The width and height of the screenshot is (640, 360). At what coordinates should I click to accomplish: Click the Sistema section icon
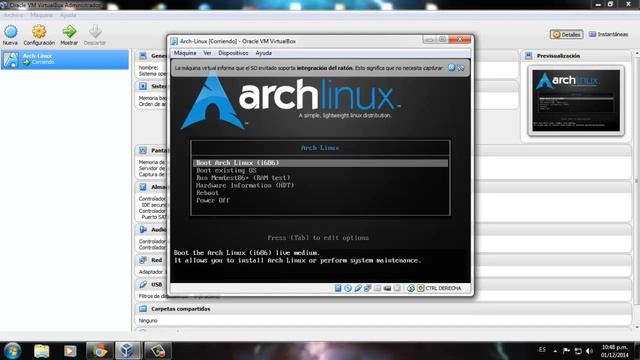(x=142, y=86)
